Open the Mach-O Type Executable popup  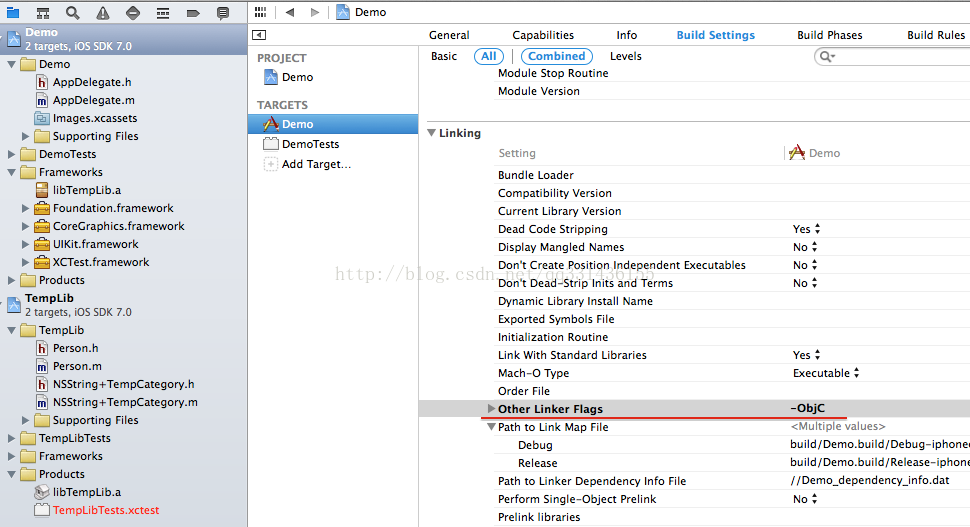[826, 373]
